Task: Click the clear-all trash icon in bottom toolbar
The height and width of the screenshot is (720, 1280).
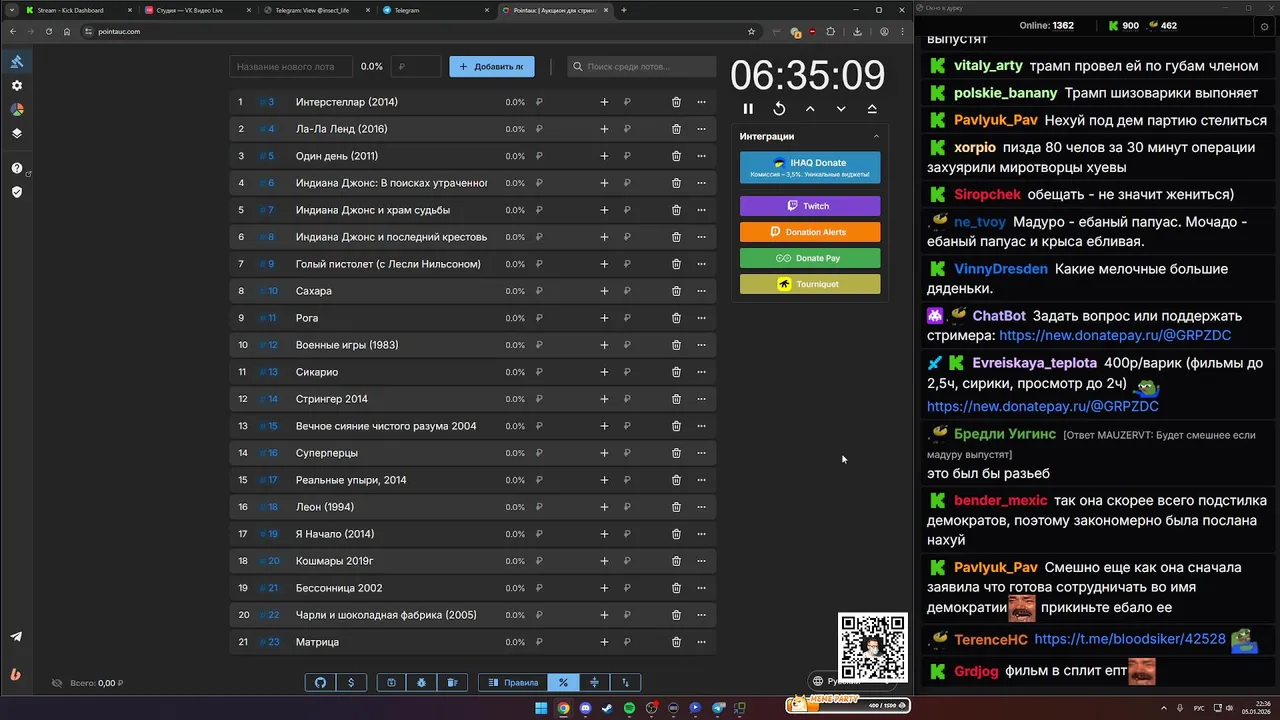Action: coord(451,682)
